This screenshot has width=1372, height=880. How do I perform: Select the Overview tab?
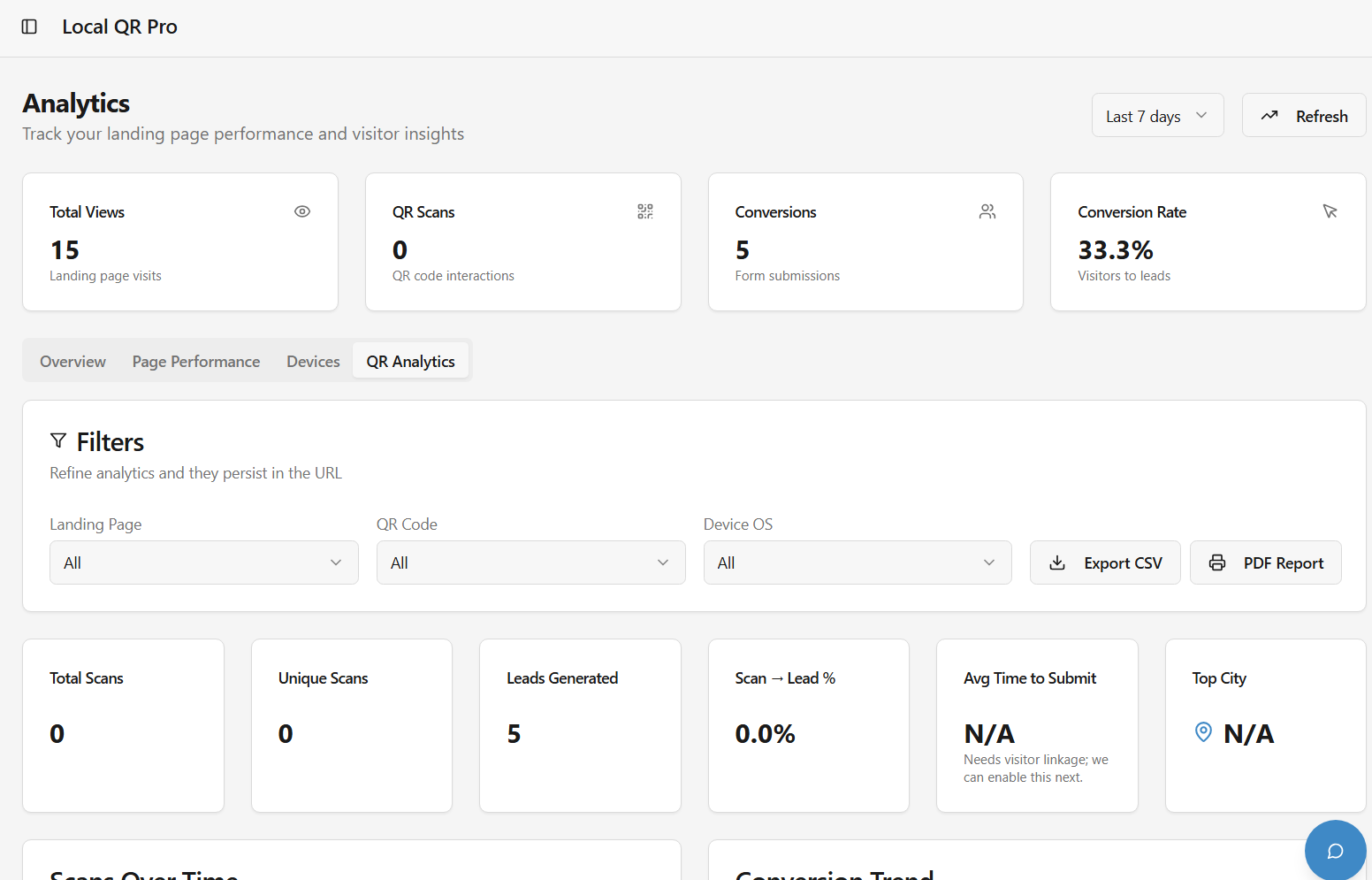coord(72,361)
